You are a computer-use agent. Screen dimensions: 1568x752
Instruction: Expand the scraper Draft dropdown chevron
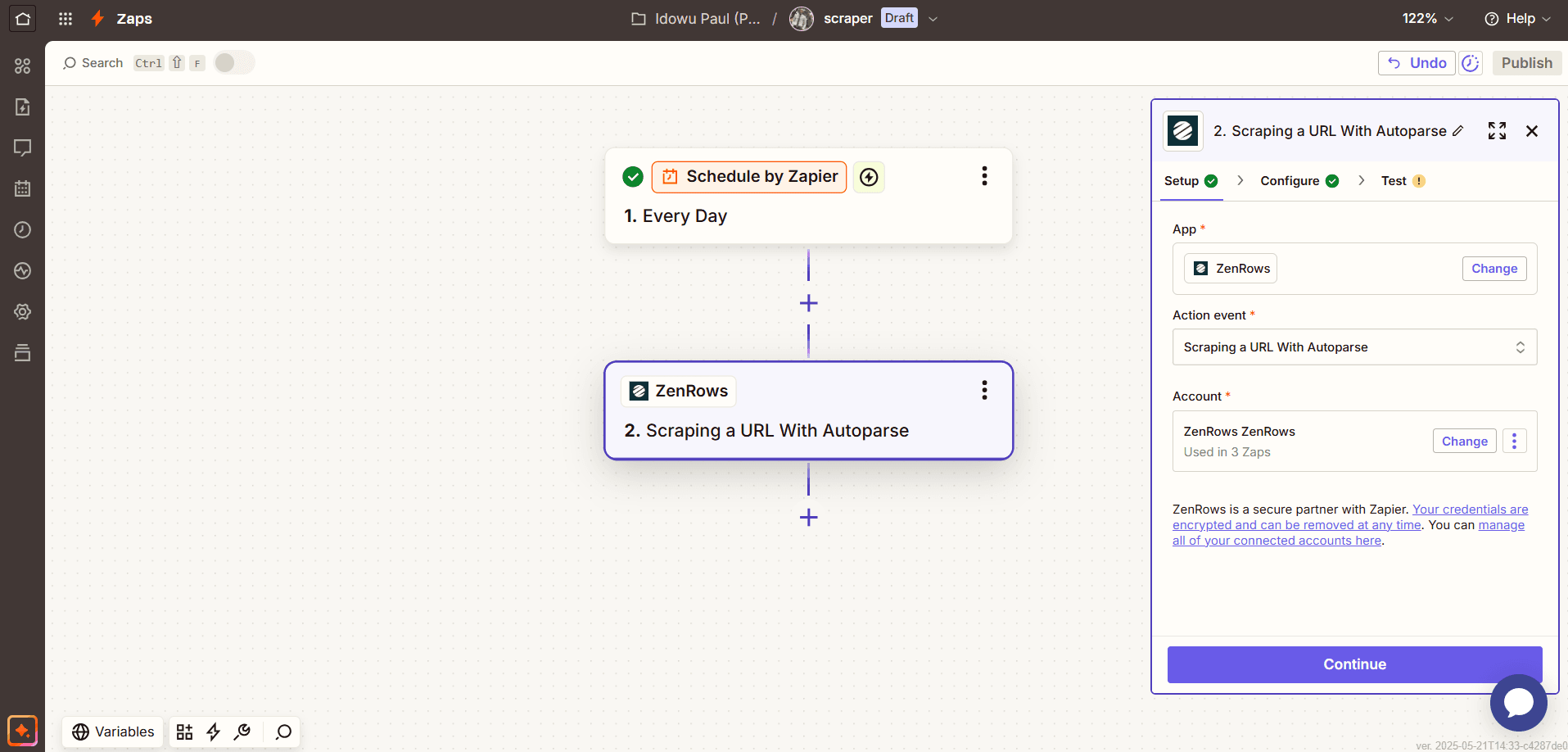(x=933, y=19)
